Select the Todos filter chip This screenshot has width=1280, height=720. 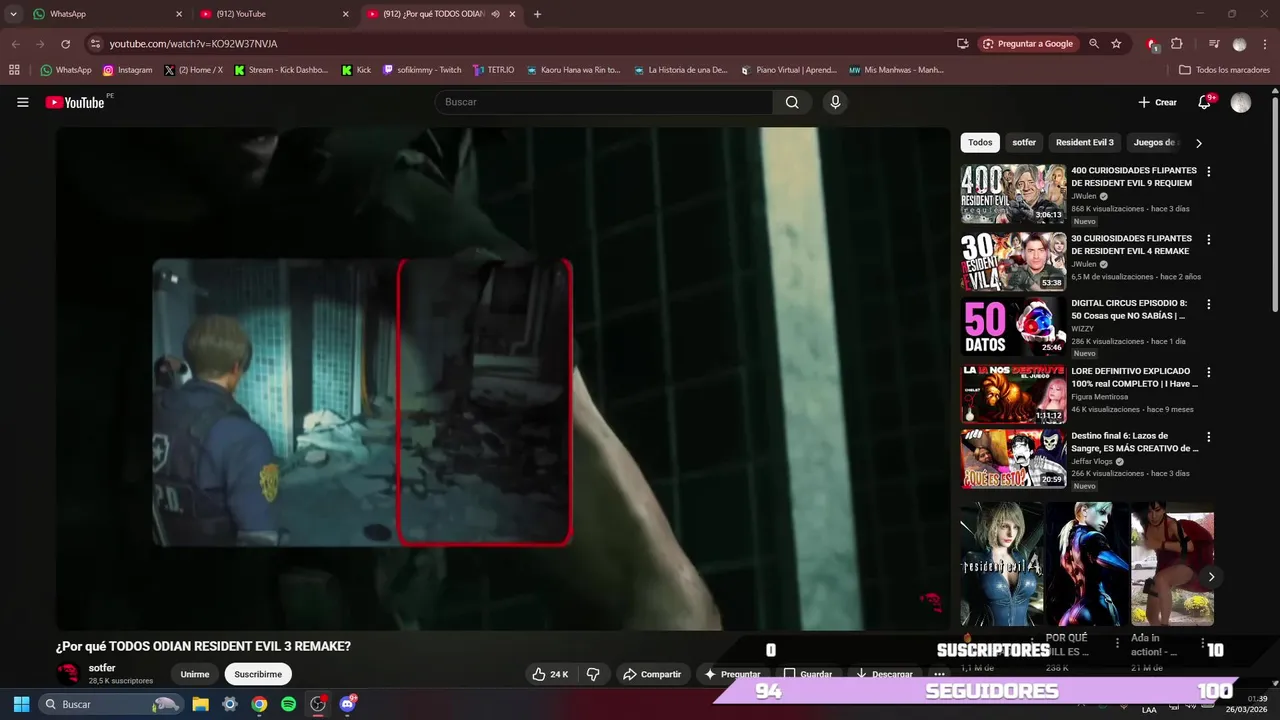click(x=980, y=142)
